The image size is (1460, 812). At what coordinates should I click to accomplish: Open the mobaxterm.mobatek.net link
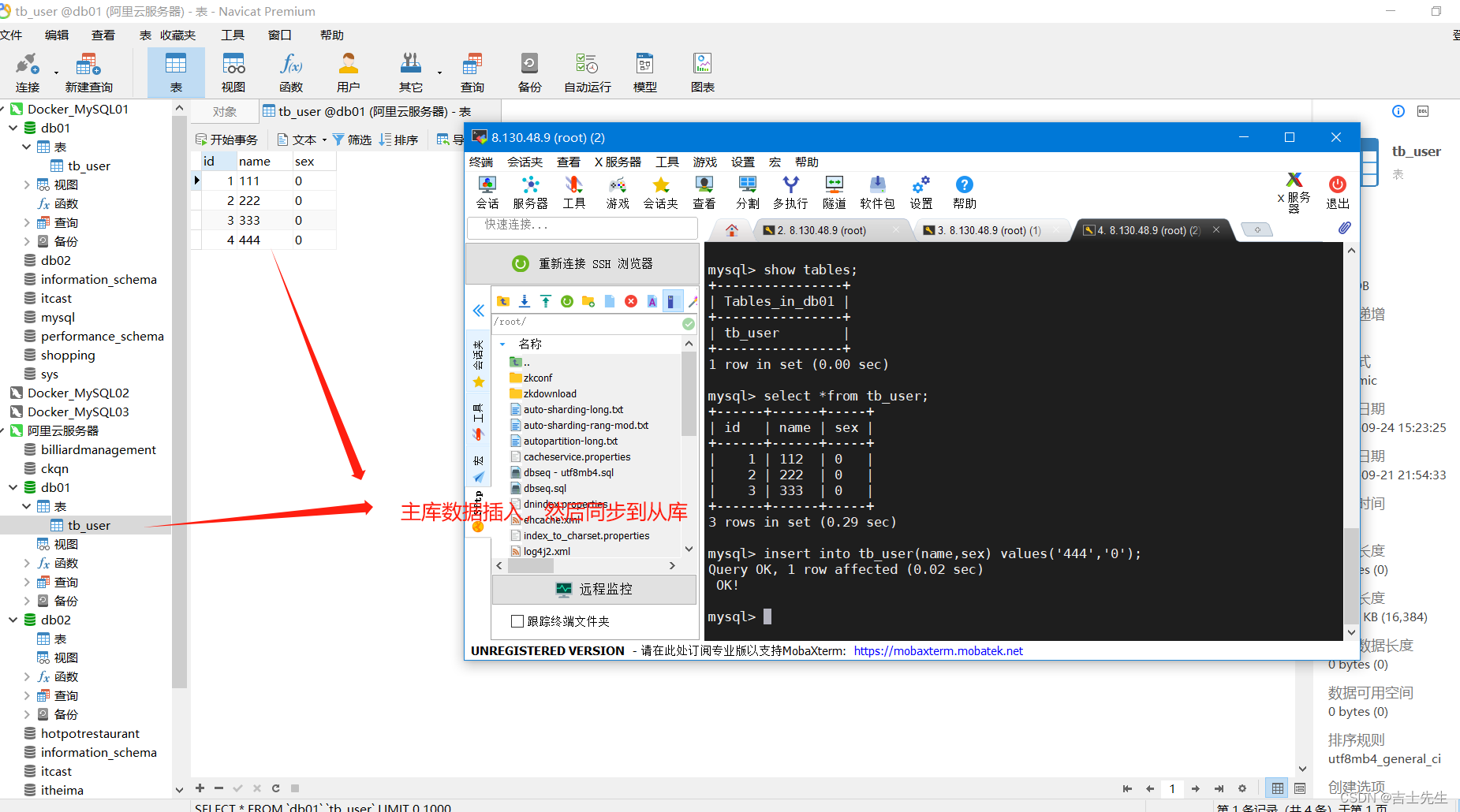(x=938, y=650)
